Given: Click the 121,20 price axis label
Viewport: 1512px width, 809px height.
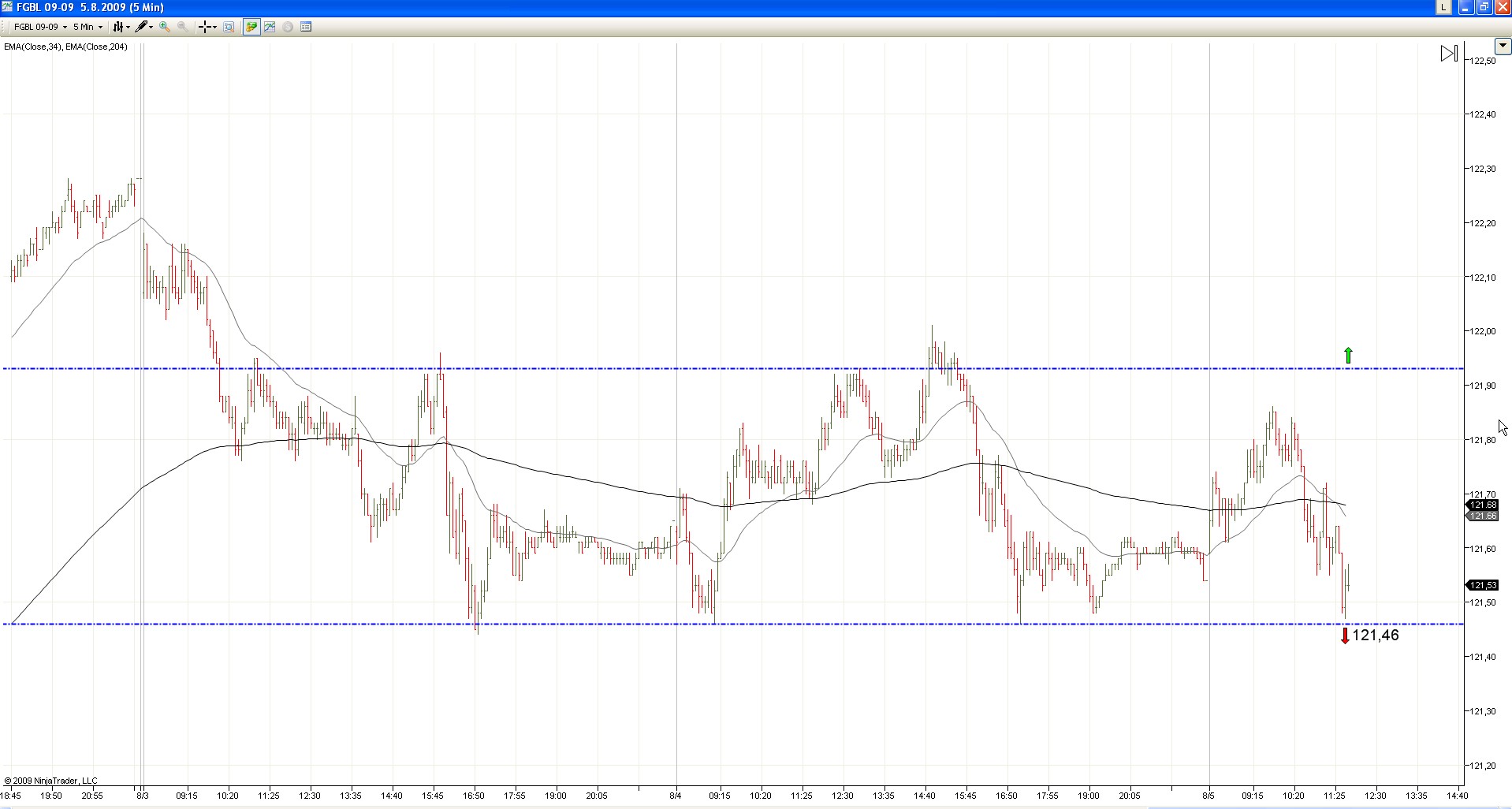Looking at the screenshot, I should click(x=1483, y=766).
